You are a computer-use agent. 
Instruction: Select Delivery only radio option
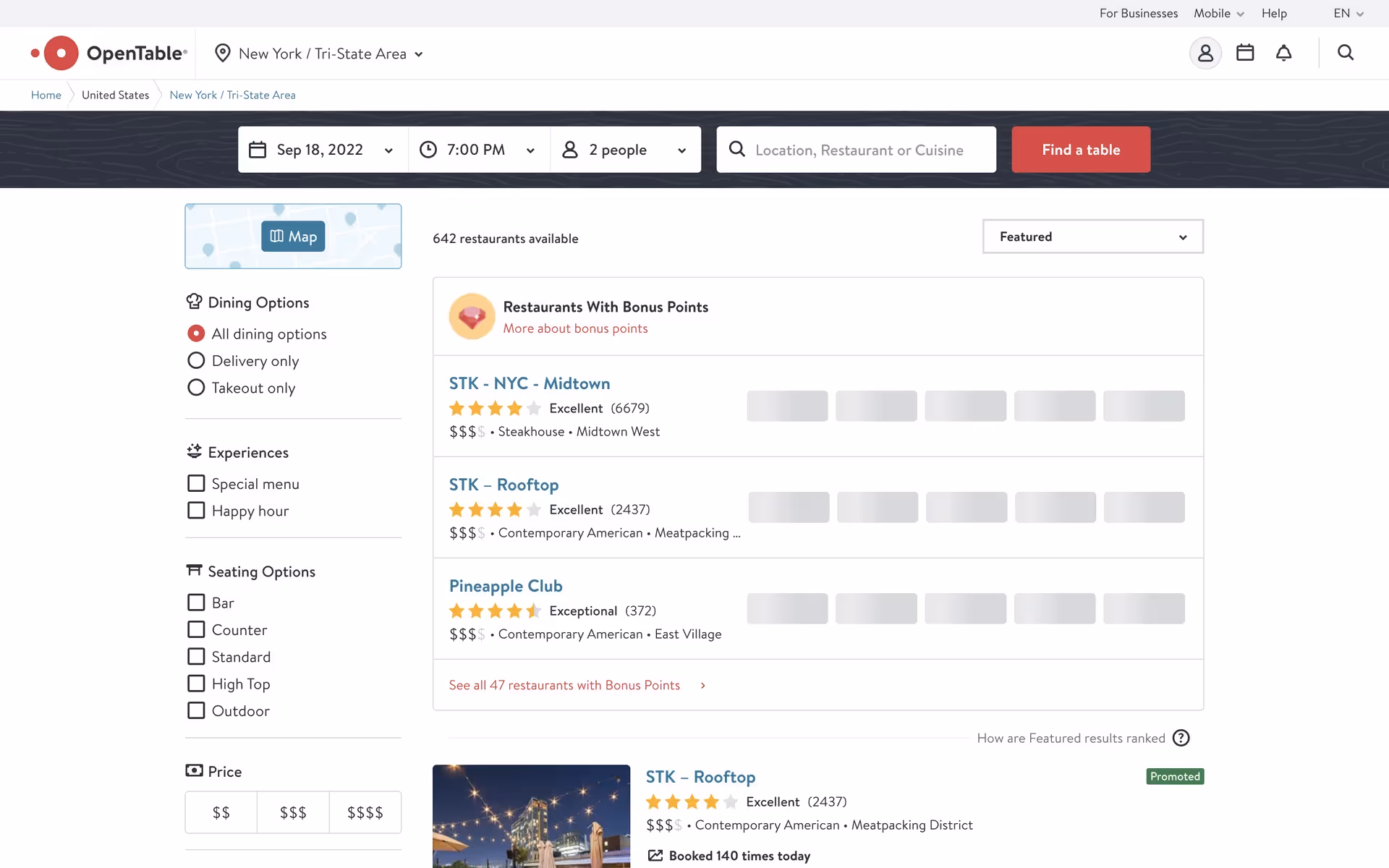coord(196,360)
